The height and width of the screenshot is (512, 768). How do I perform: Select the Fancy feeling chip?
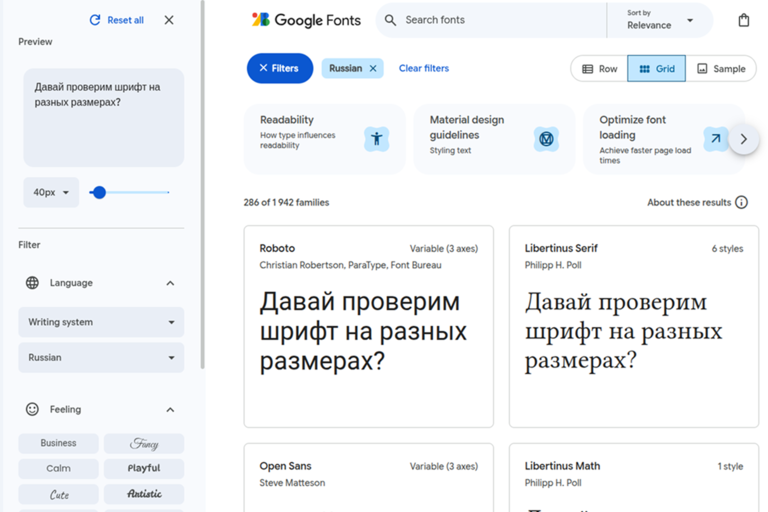point(144,443)
